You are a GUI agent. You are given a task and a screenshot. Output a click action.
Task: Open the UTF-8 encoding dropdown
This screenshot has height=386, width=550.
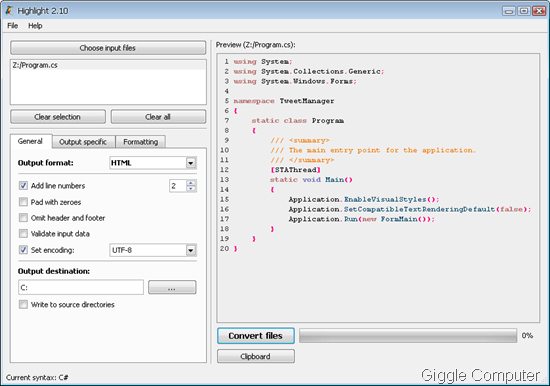(x=153, y=250)
